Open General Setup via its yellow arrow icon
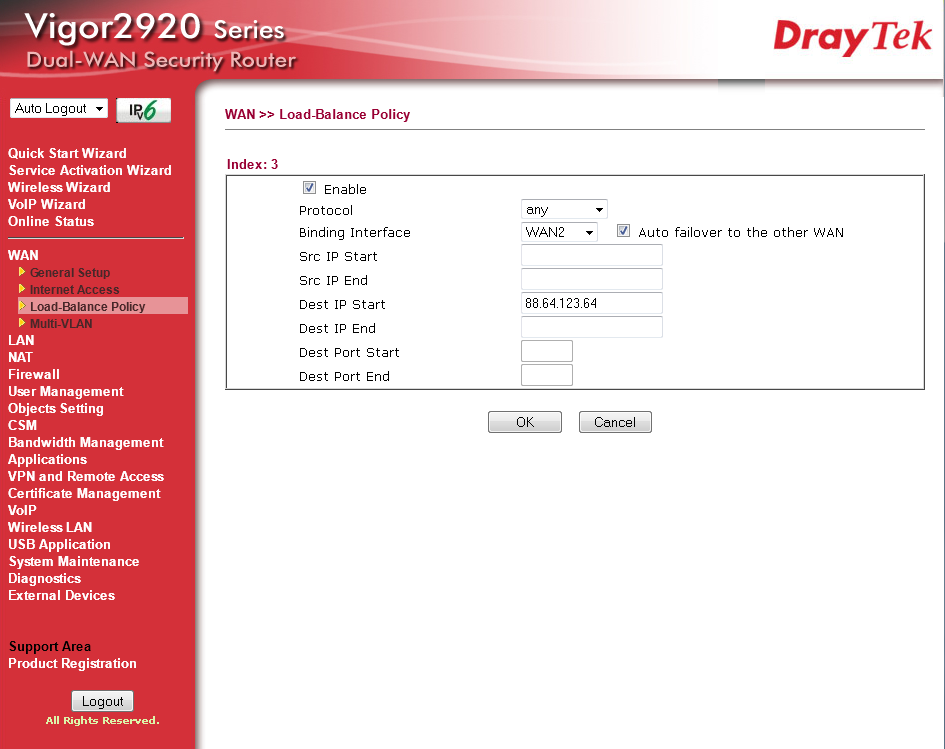 pyautogui.click(x=21, y=272)
